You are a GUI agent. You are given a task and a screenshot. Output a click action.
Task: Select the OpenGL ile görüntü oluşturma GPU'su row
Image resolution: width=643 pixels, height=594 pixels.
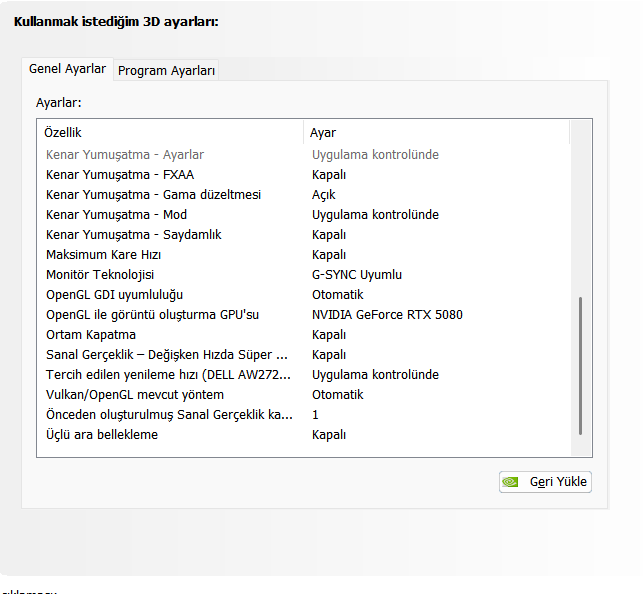[x=152, y=314]
